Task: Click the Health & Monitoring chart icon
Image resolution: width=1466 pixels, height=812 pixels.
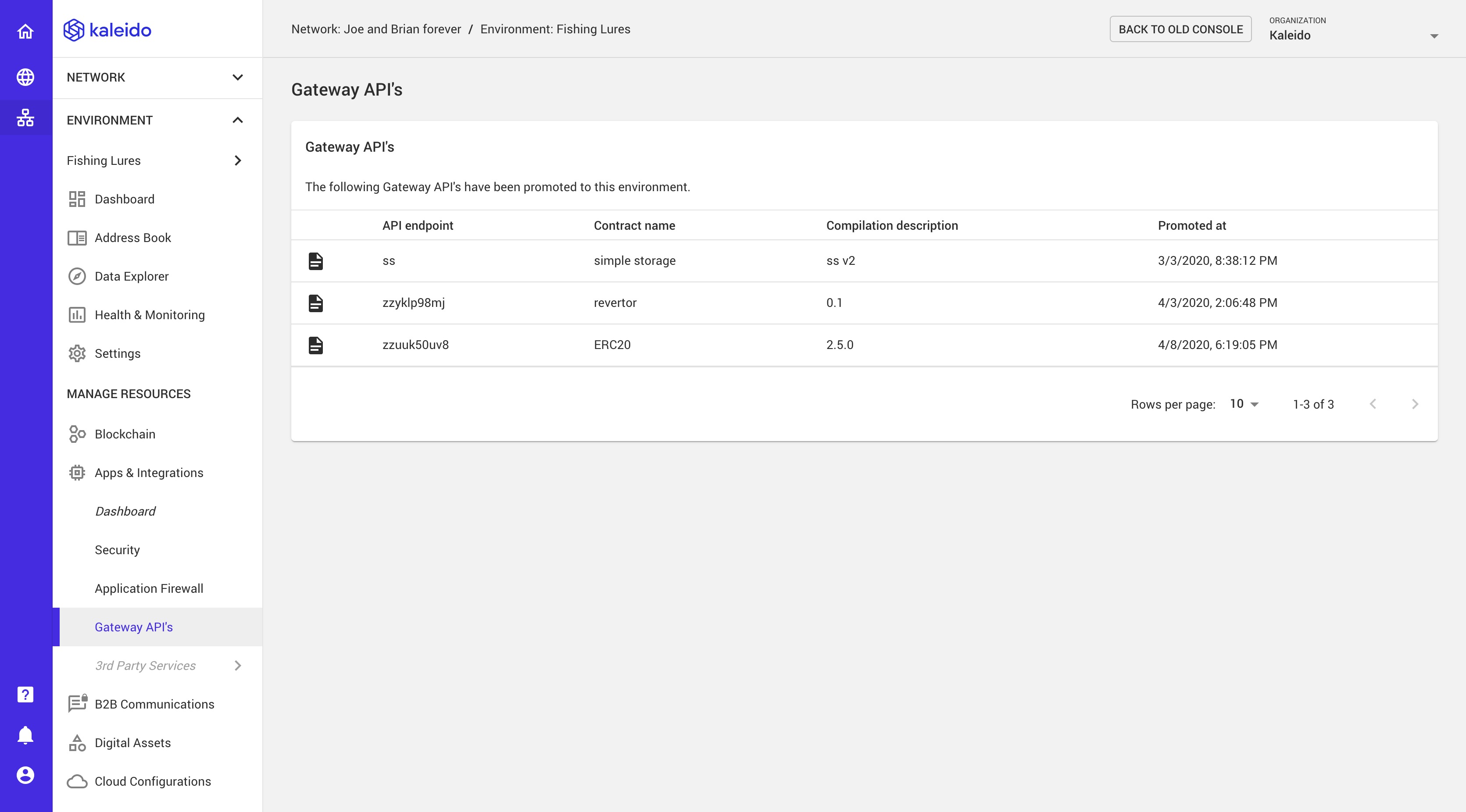Action: pyautogui.click(x=77, y=314)
